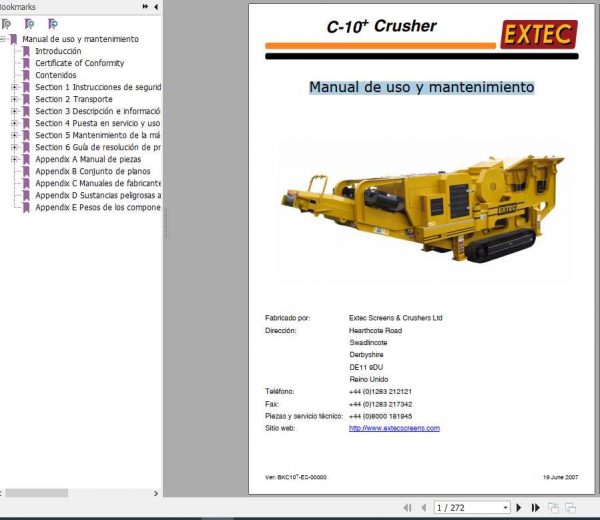This screenshot has height=520, width=600.
Task: Click the bookmark icon beside Appendix B
Action: (26, 171)
